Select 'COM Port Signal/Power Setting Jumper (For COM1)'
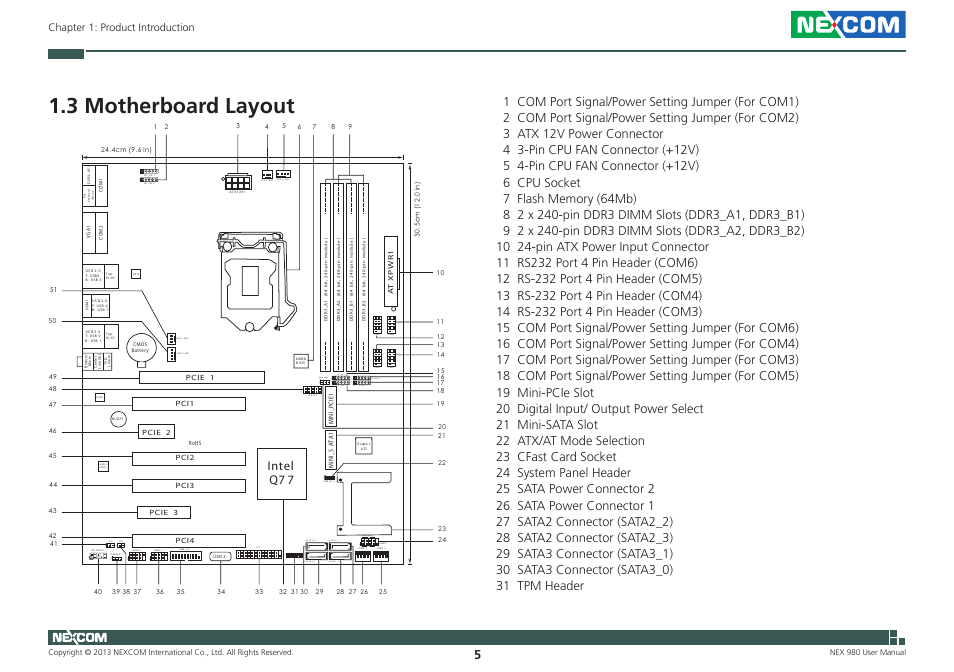Viewport: 954px width, 672px height. click(658, 102)
